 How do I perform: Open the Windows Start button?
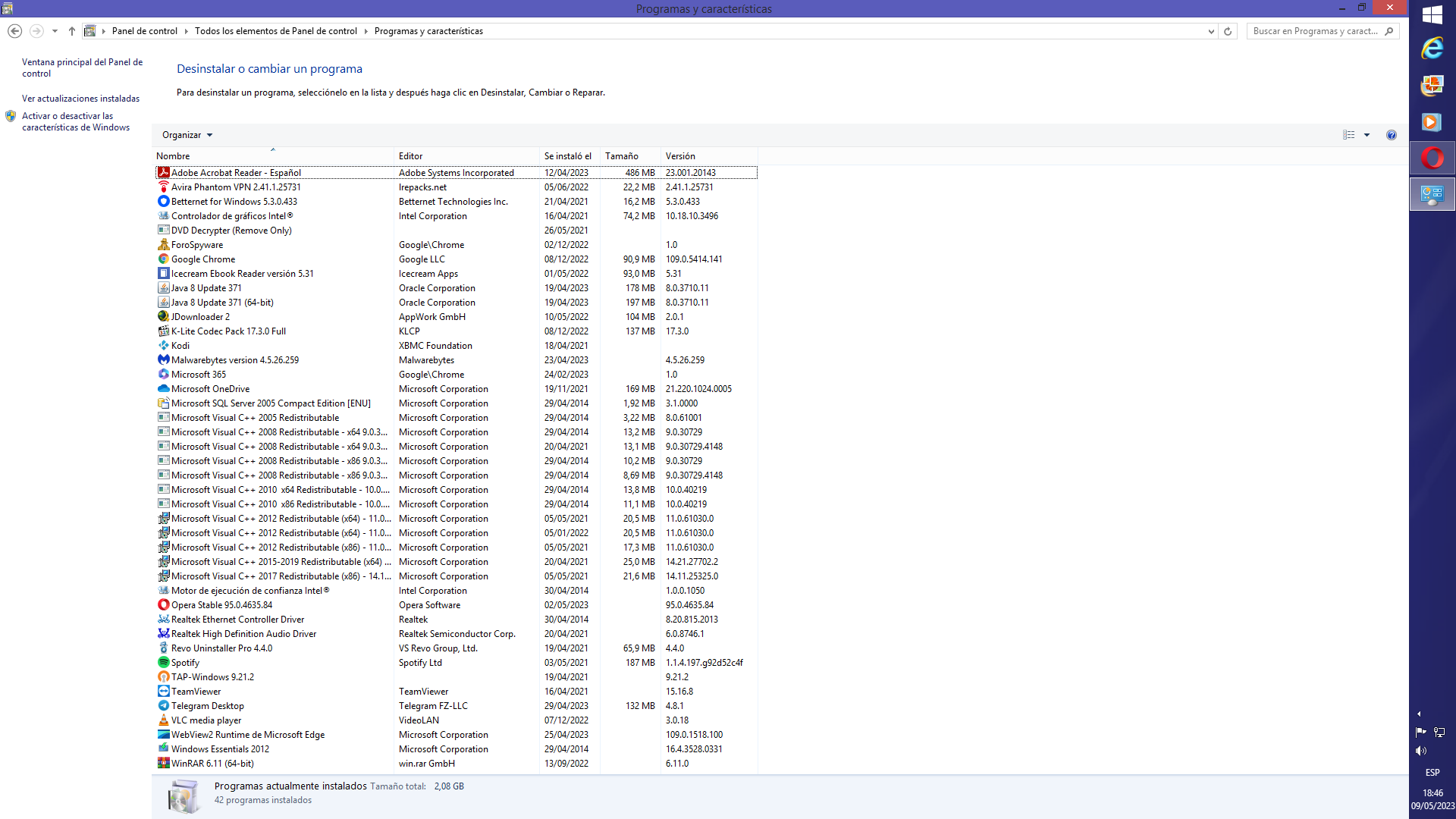[x=1432, y=14]
